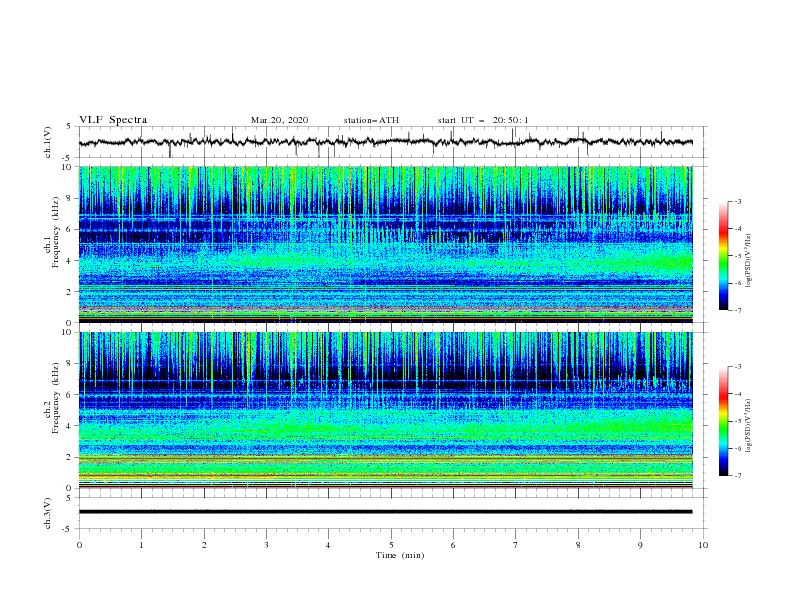This screenshot has height=612, width=792.
Task: Click the "5" tick on the time axis
Action: pyautogui.click(x=391, y=545)
